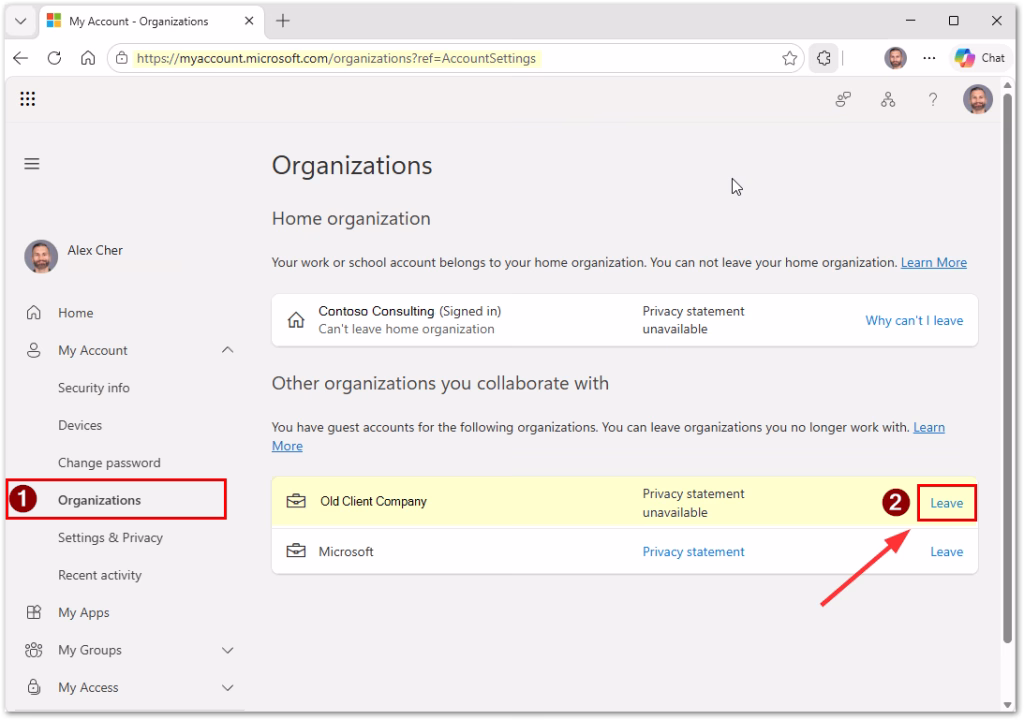Click the page vertical scrollbar
1024x720 pixels.
click(x=1007, y=368)
